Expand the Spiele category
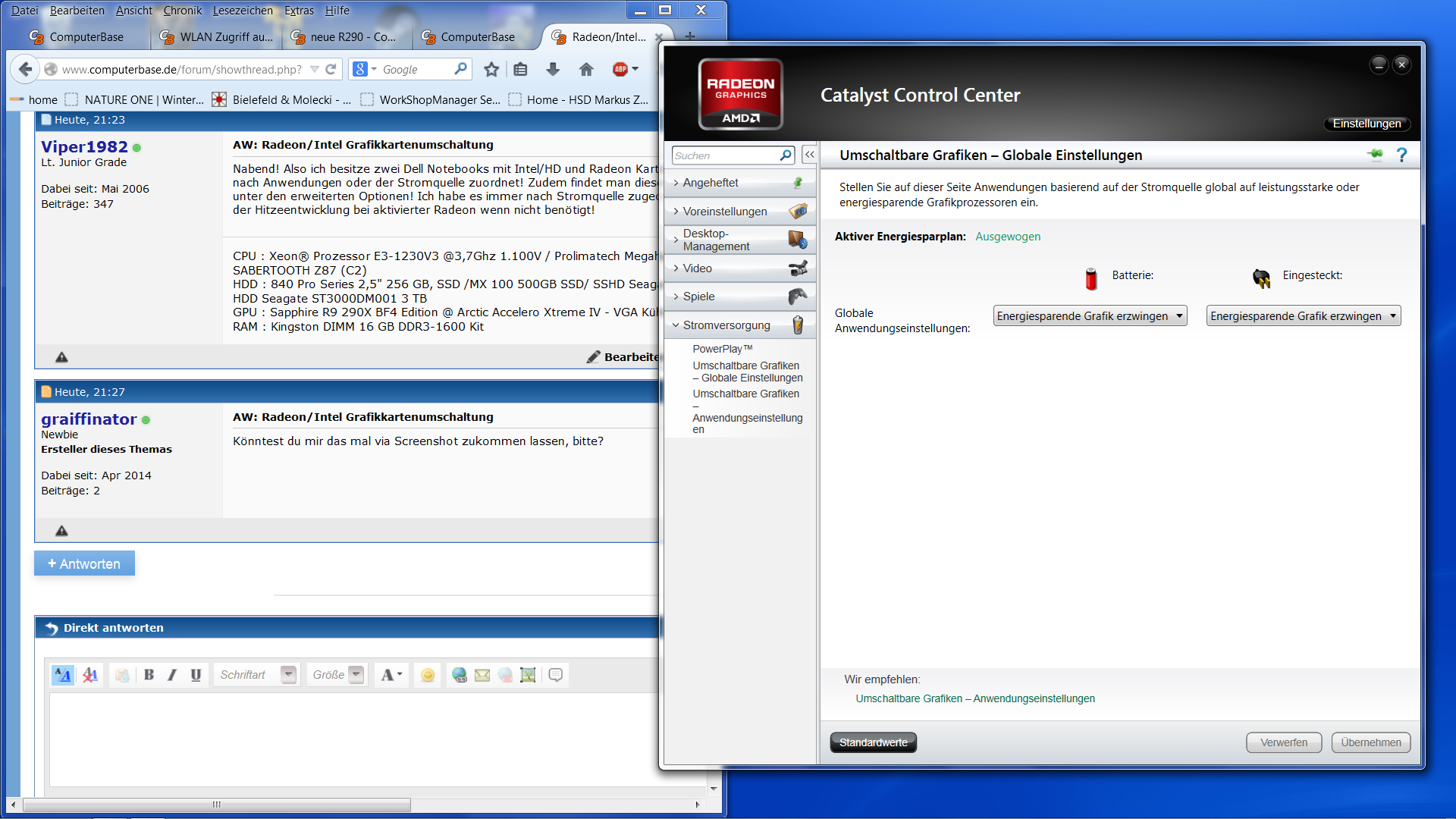The image size is (1456, 819). [698, 297]
